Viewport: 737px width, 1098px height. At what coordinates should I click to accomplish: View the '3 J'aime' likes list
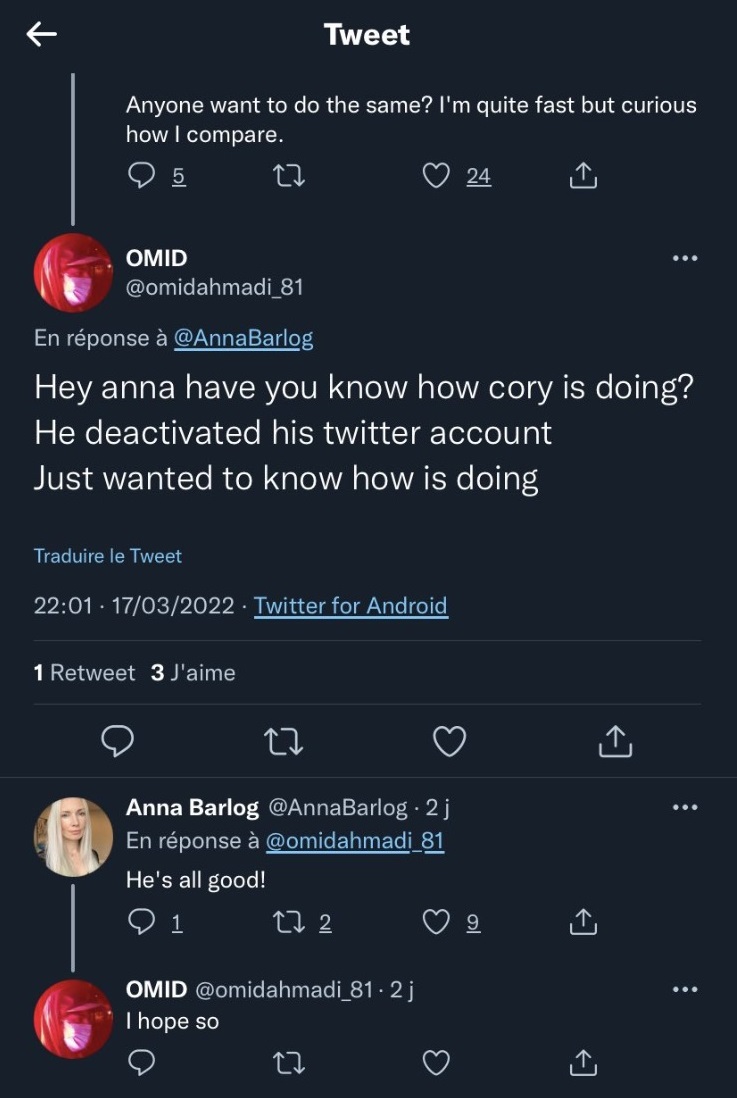click(193, 673)
